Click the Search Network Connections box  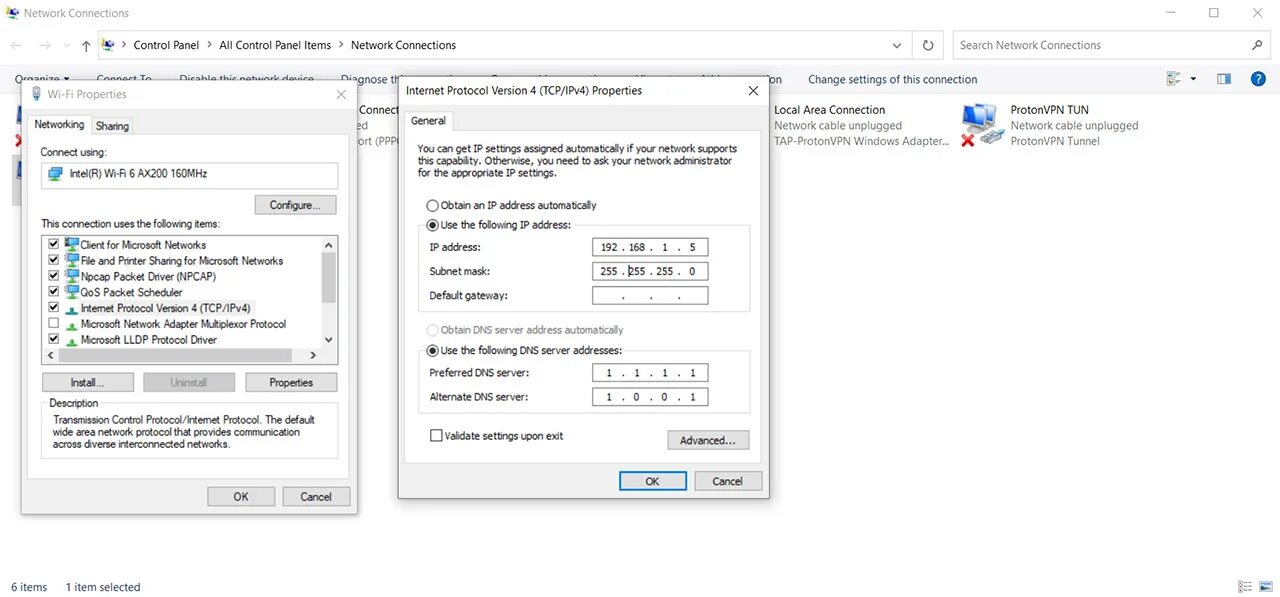pos(1111,45)
